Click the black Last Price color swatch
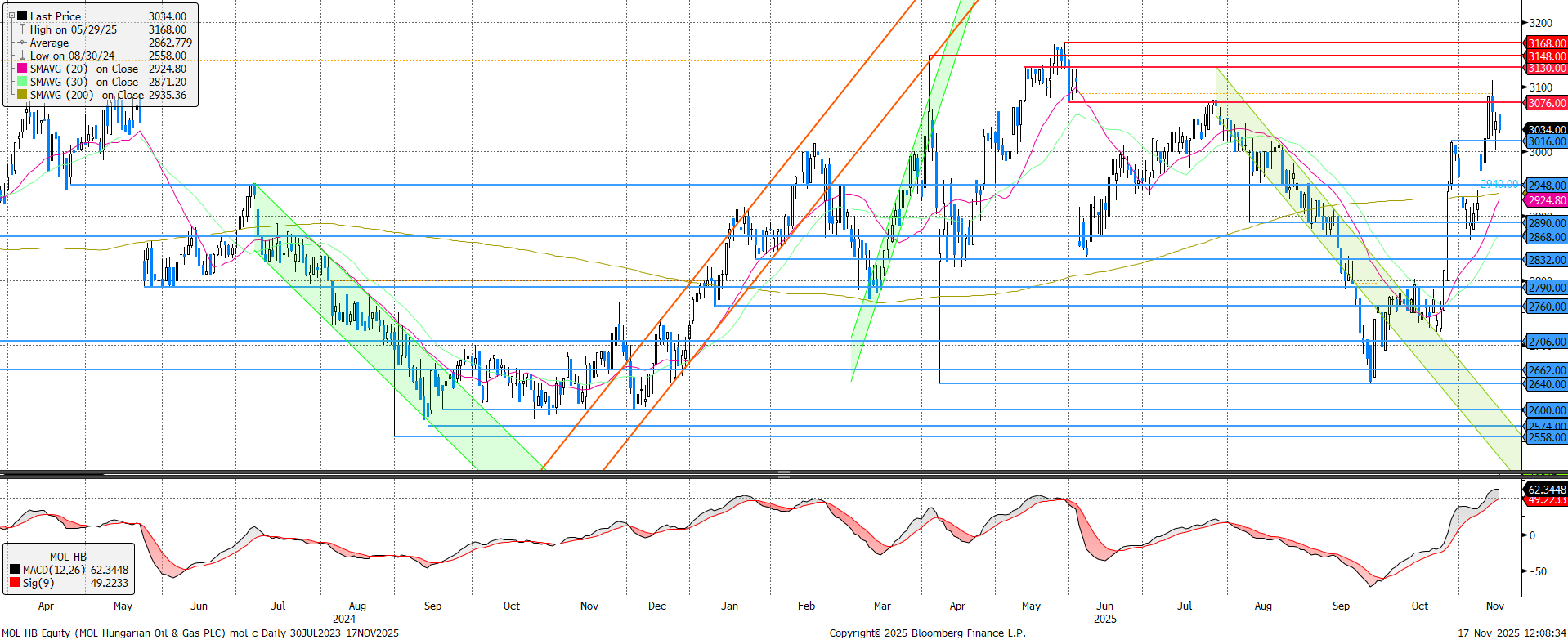This screenshot has width=1568, height=640. point(22,16)
